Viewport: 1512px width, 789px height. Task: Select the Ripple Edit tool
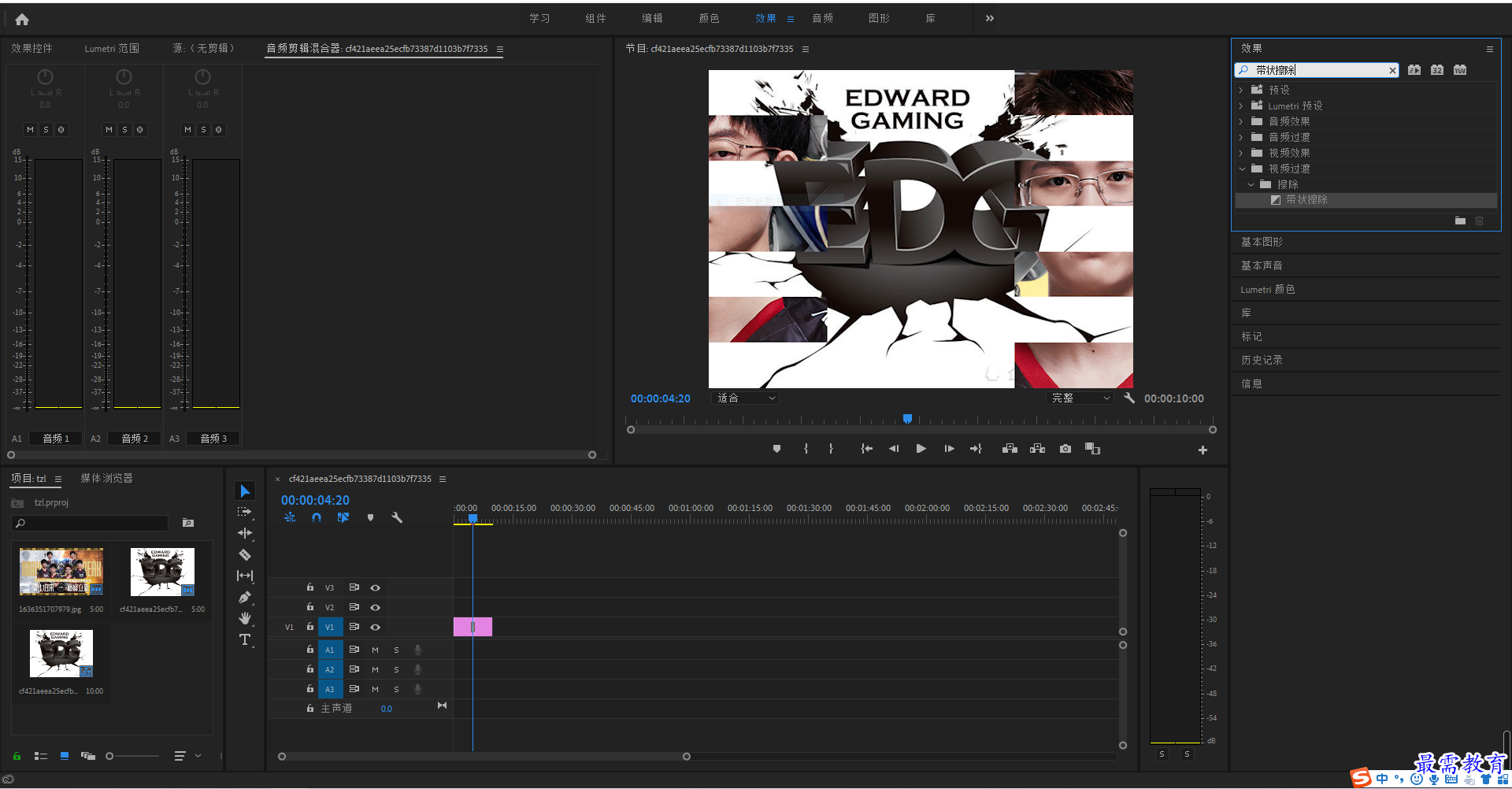coord(245,533)
